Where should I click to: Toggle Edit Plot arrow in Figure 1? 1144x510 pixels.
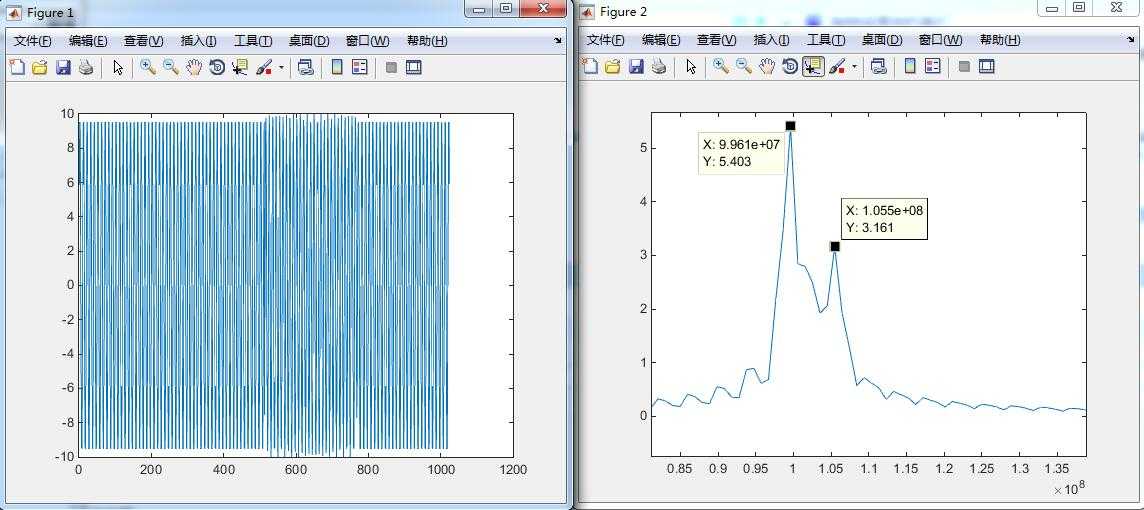tap(118, 68)
